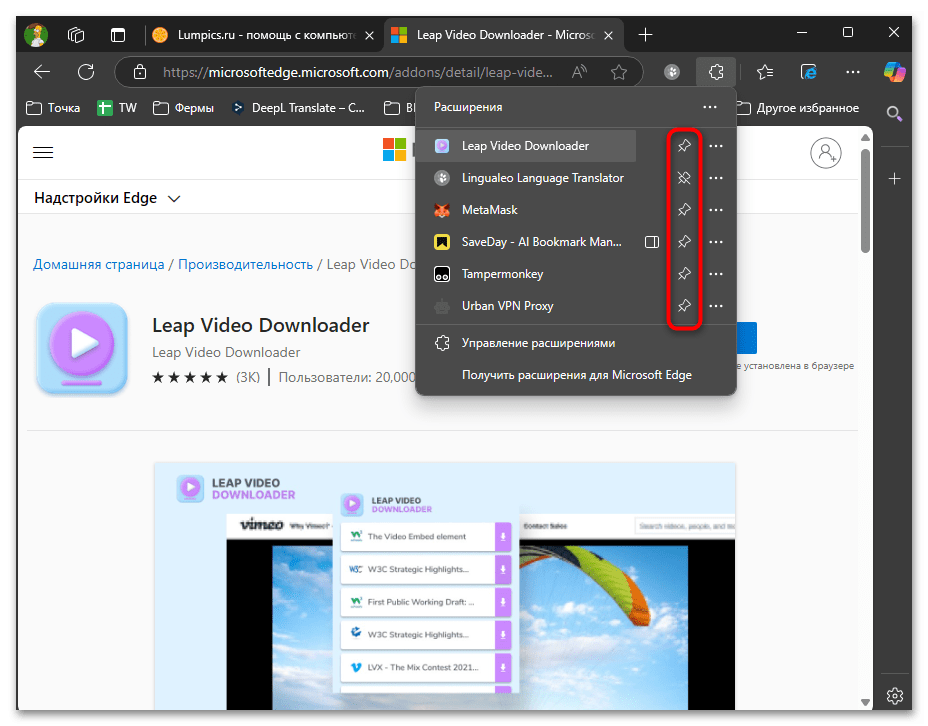Open the Urban VPN Proxy entry
Viewport: 928px width, 726px height.
coord(526,305)
